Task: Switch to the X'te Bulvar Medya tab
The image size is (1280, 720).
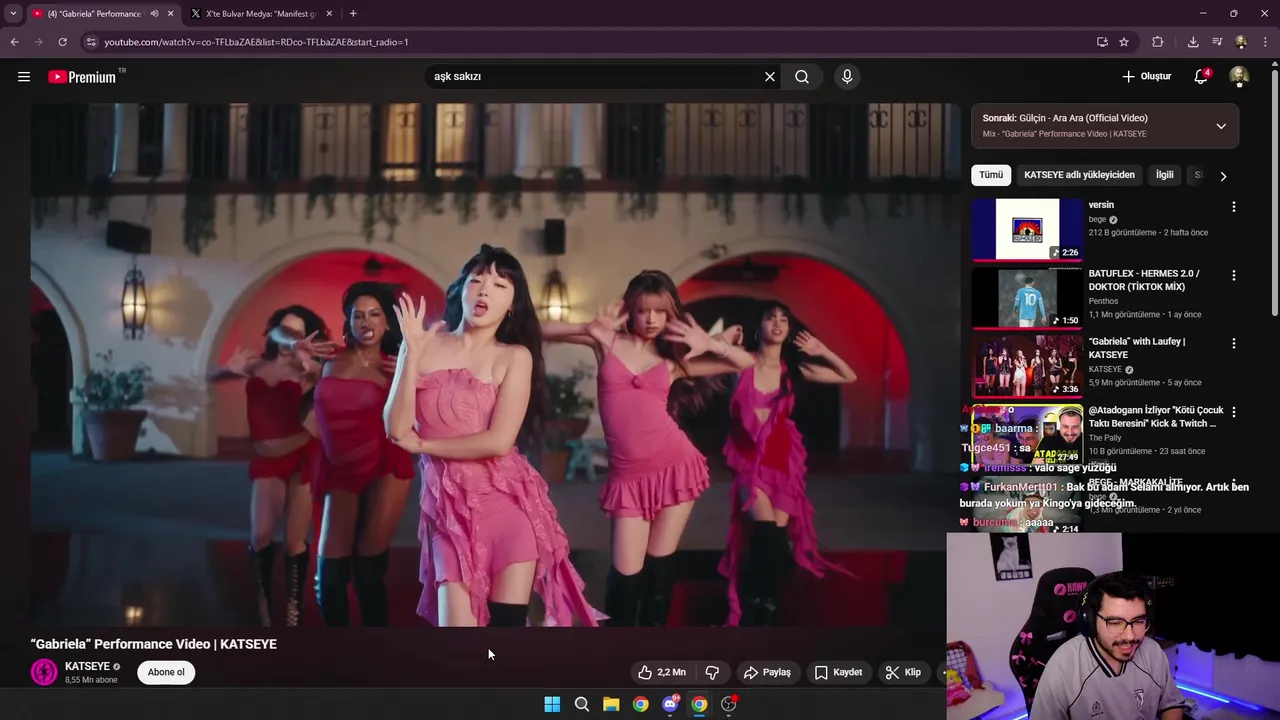Action: (x=263, y=14)
